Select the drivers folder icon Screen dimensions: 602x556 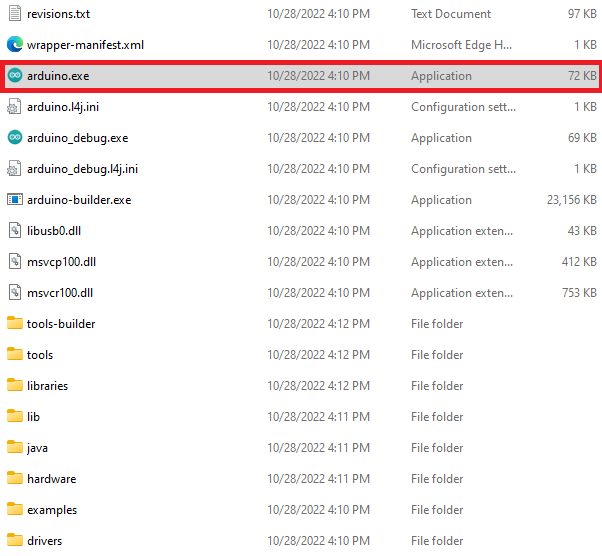coord(15,541)
